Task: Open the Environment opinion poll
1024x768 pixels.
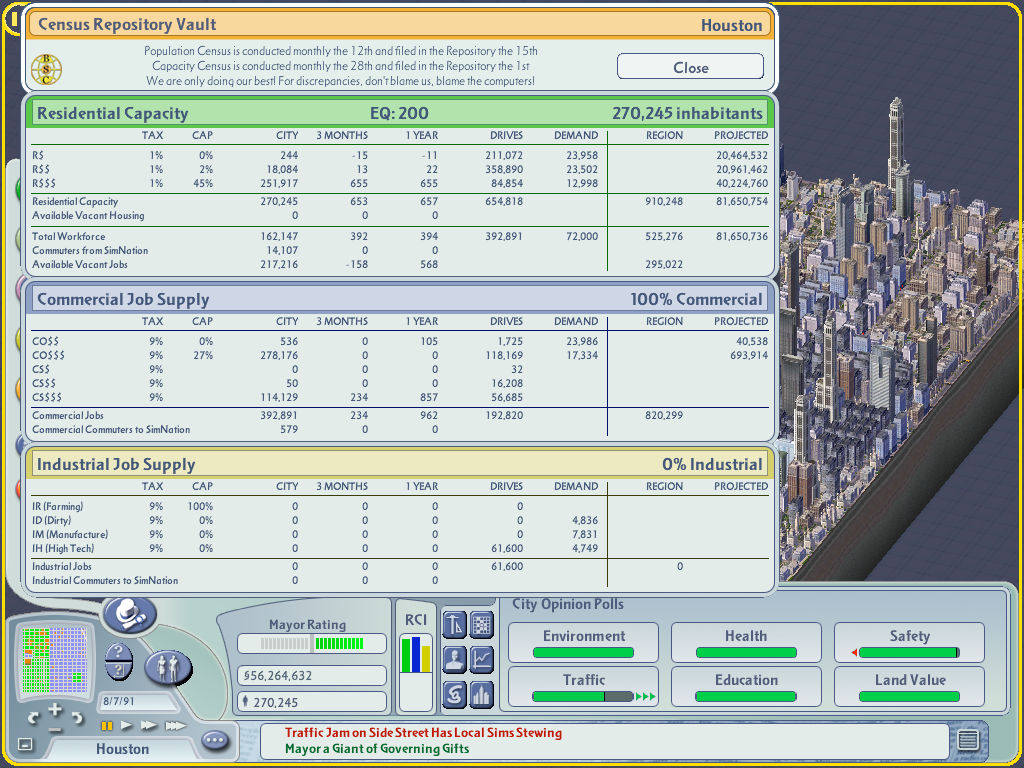Action: pos(583,642)
